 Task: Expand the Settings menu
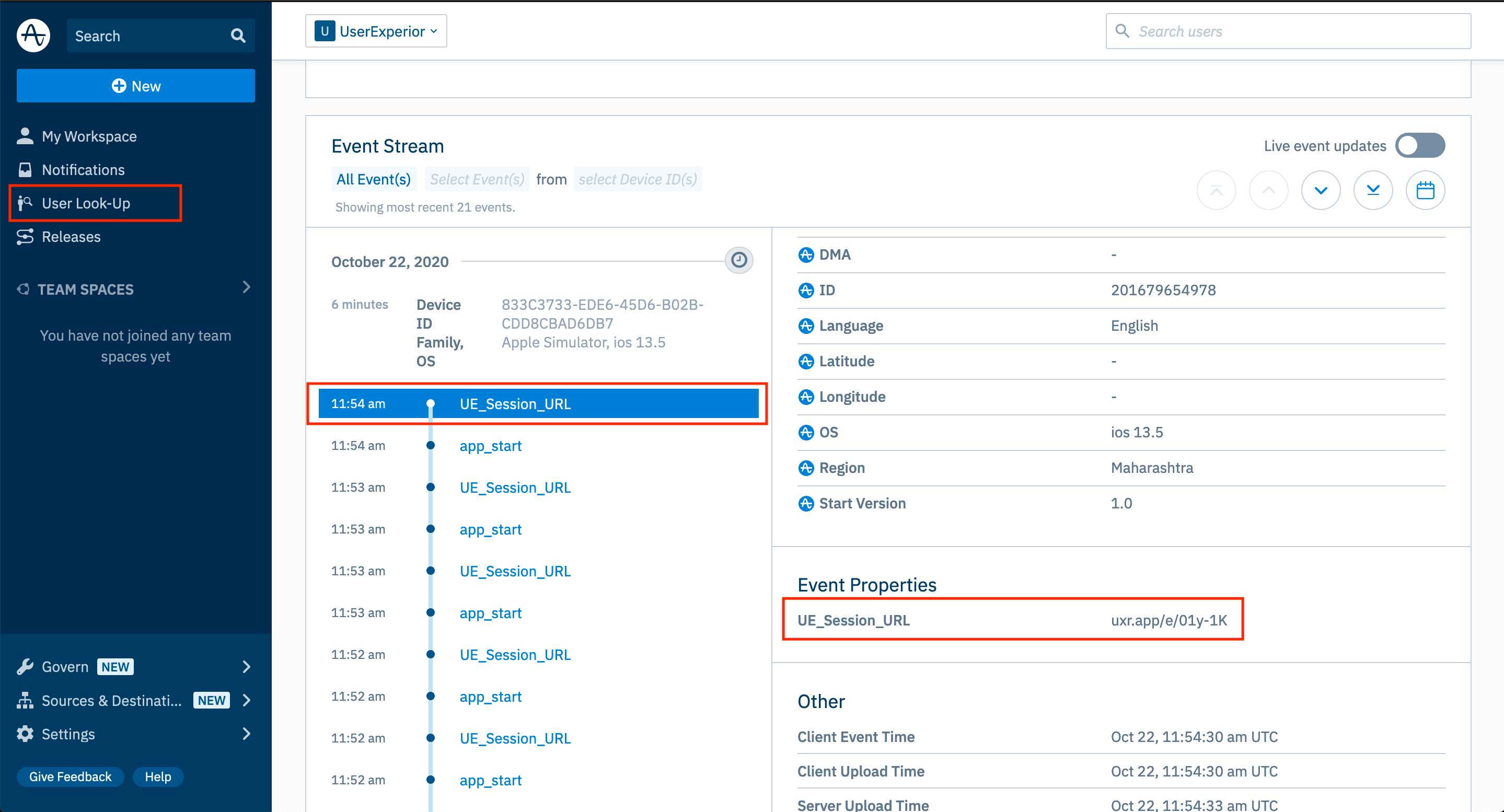coord(246,734)
